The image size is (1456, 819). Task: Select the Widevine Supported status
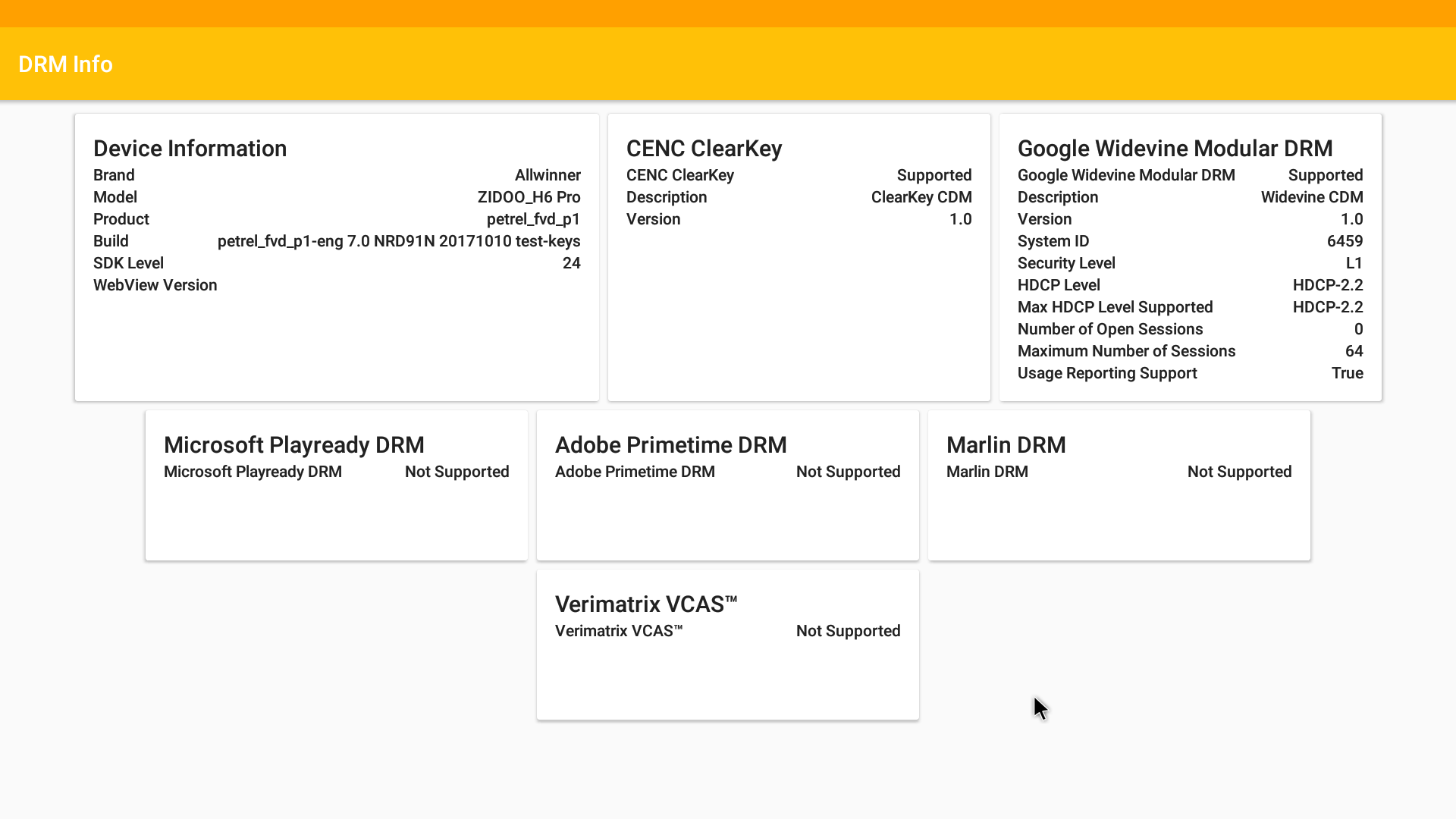click(1326, 175)
